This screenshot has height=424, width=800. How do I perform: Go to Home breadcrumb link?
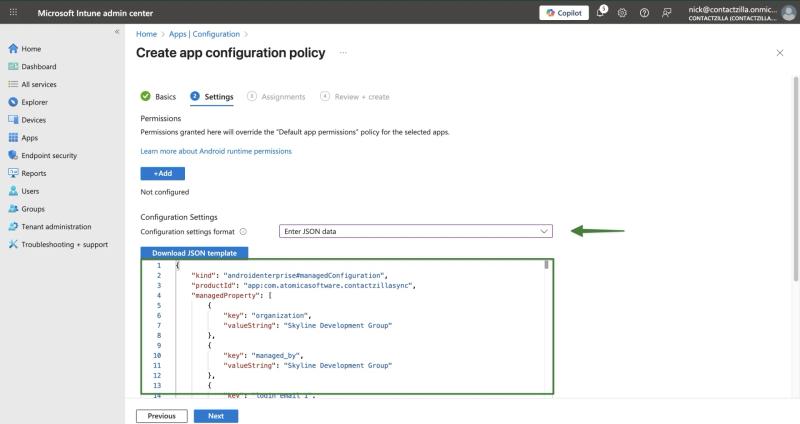point(146,34)
